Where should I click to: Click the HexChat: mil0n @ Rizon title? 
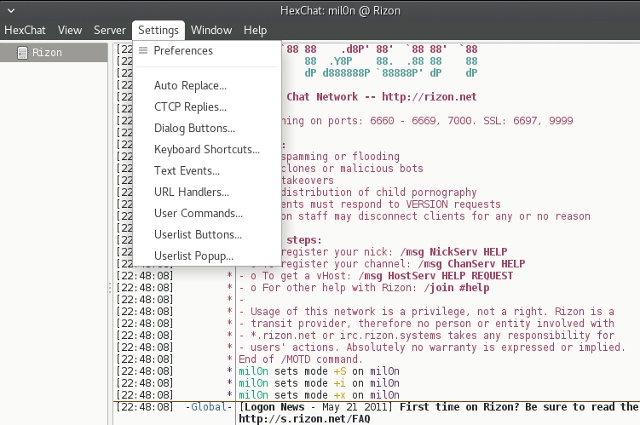340,11
